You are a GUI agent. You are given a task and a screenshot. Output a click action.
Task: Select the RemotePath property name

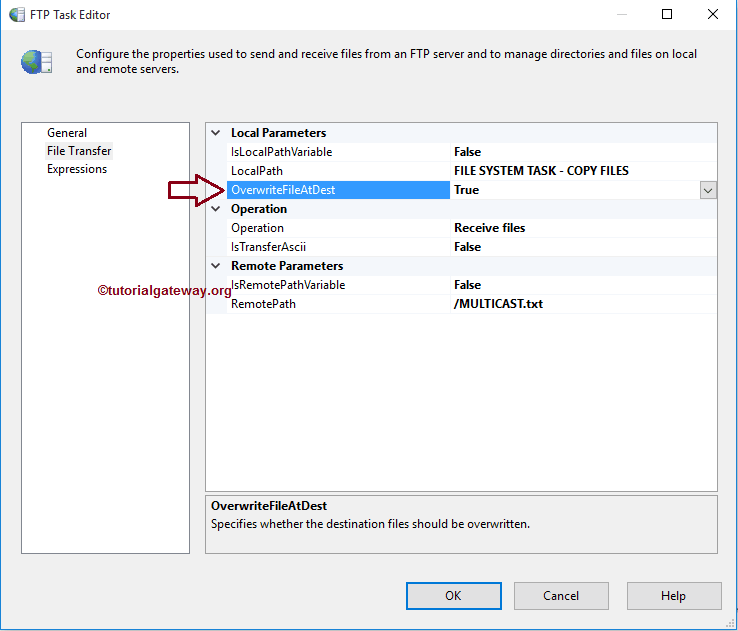click(x=264, y=304)
